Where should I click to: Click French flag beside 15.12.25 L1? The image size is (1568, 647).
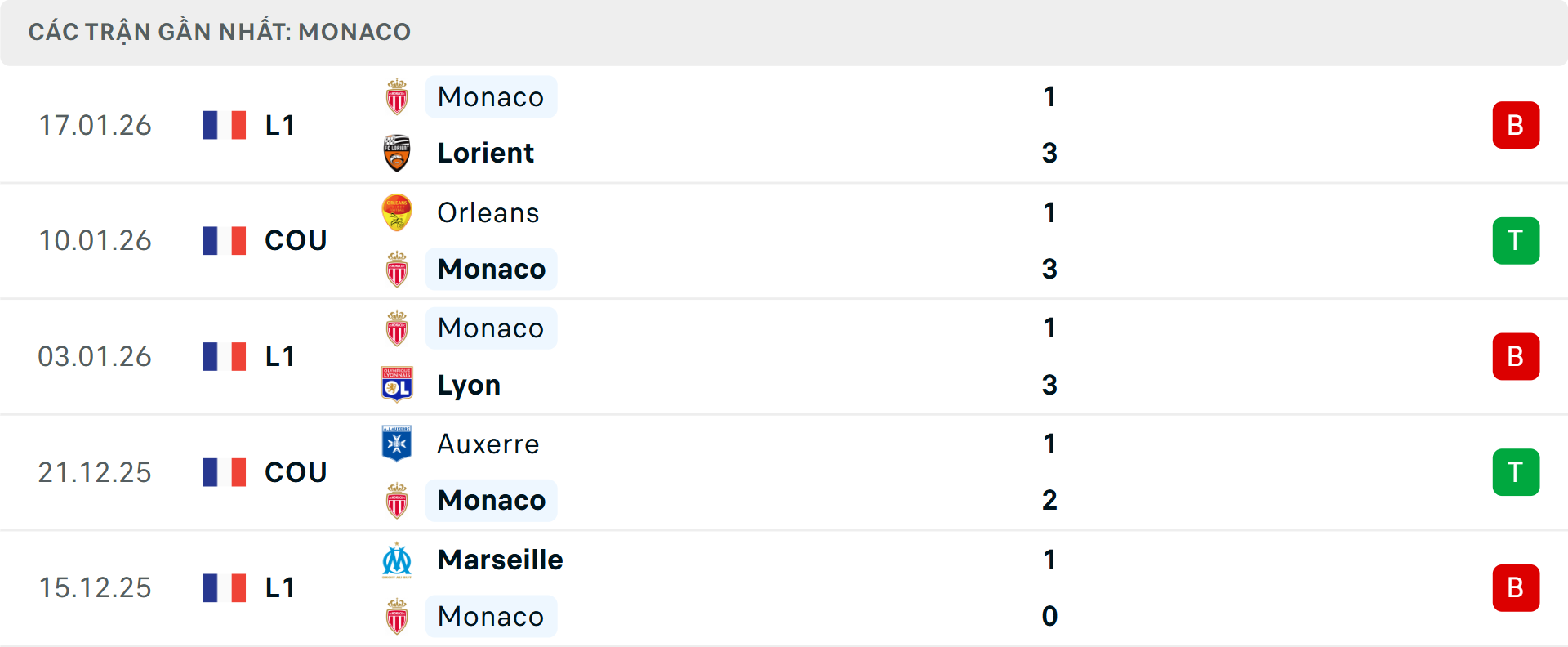(225, 588)
